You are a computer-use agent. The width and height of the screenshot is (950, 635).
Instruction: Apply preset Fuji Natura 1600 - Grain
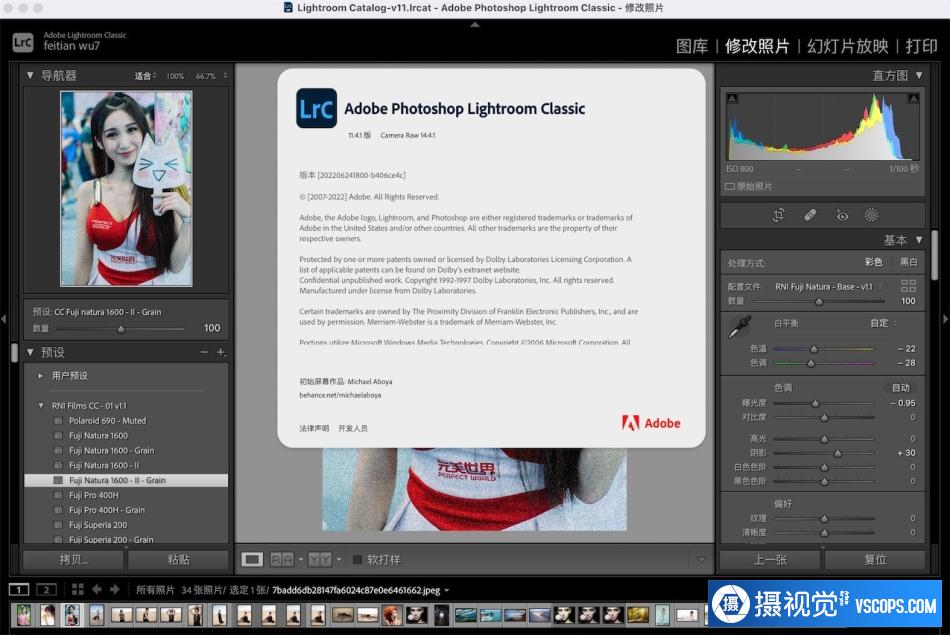111,450
